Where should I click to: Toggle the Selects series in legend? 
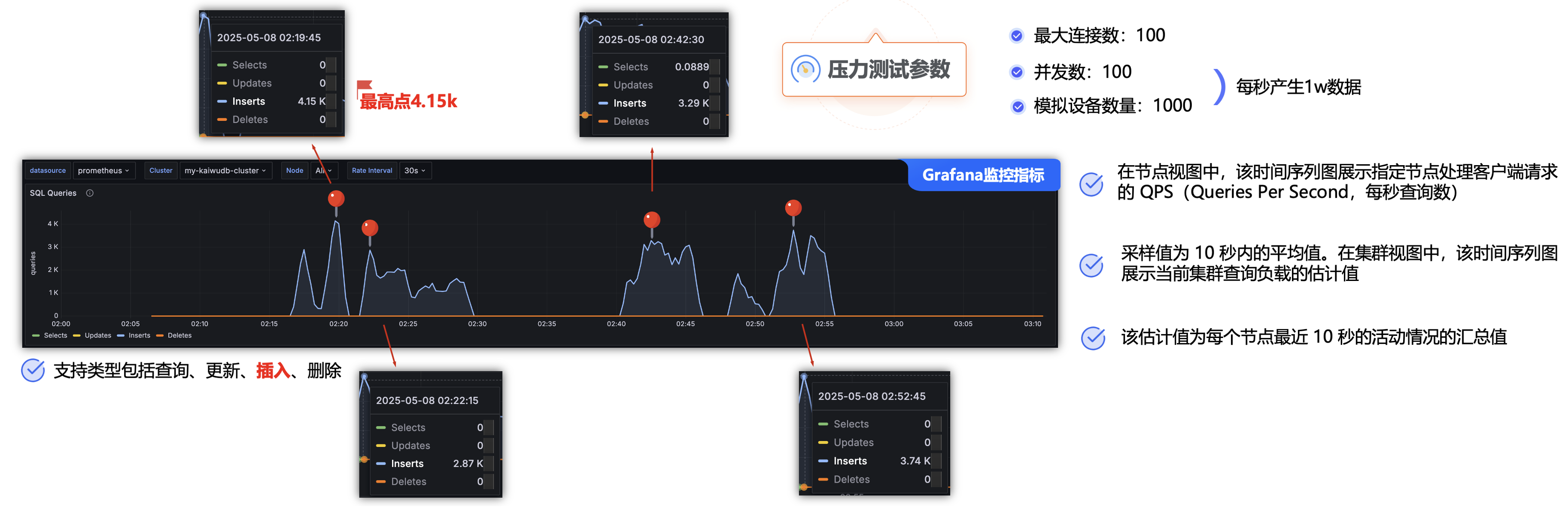click(55, 335)
